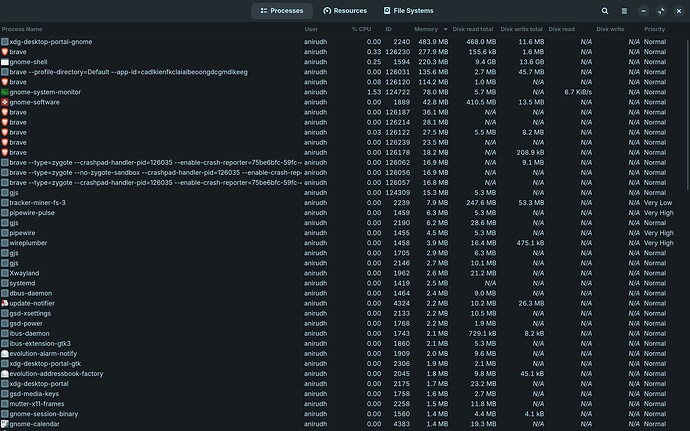Click the gnome-system-monitor icon
The height and width of the screenshot is (431, 690).
point(5,92)
